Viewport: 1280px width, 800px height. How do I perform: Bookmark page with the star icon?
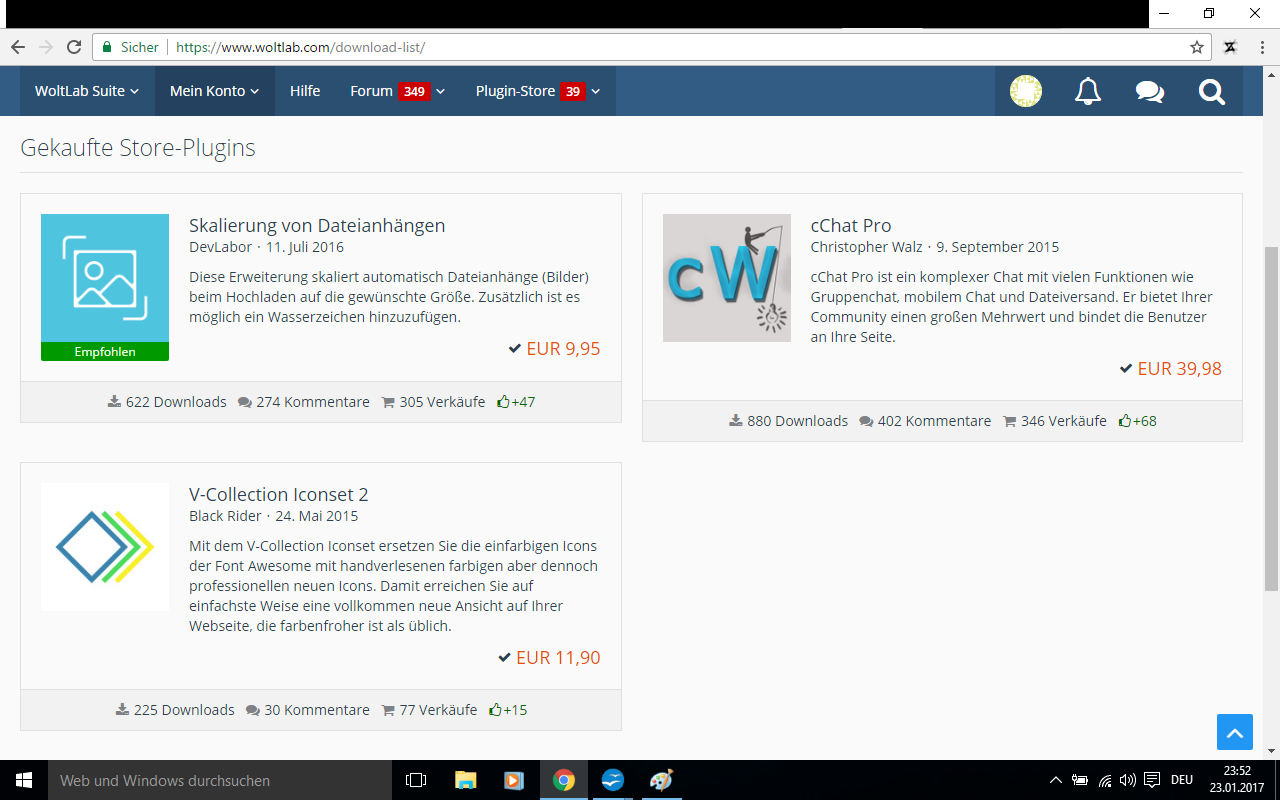1196,47
